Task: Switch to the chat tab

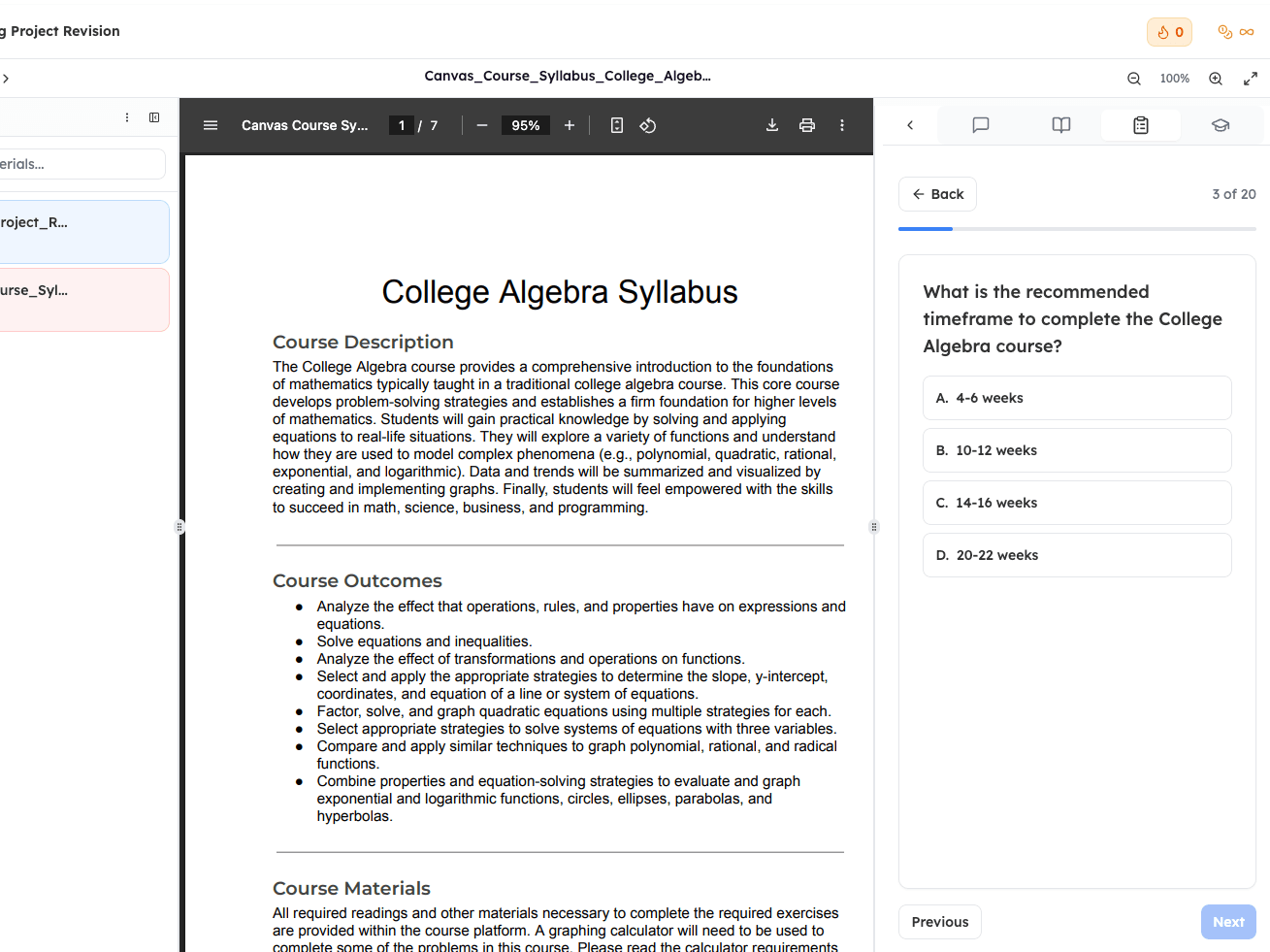Action: pyautogui.click(x=981, y=125)
